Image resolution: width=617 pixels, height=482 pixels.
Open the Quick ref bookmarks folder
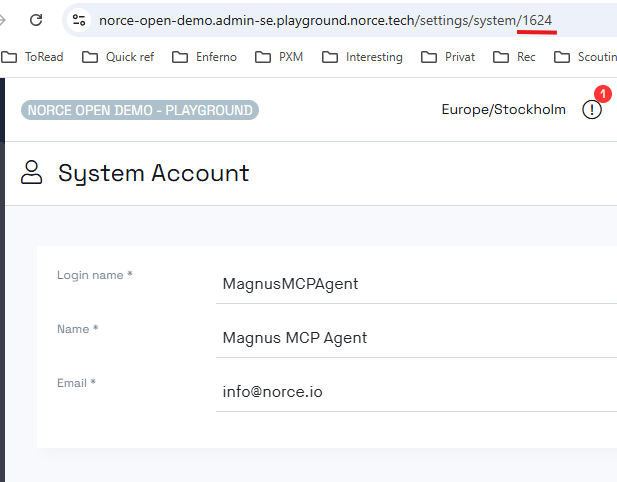(x=118, y=57)
